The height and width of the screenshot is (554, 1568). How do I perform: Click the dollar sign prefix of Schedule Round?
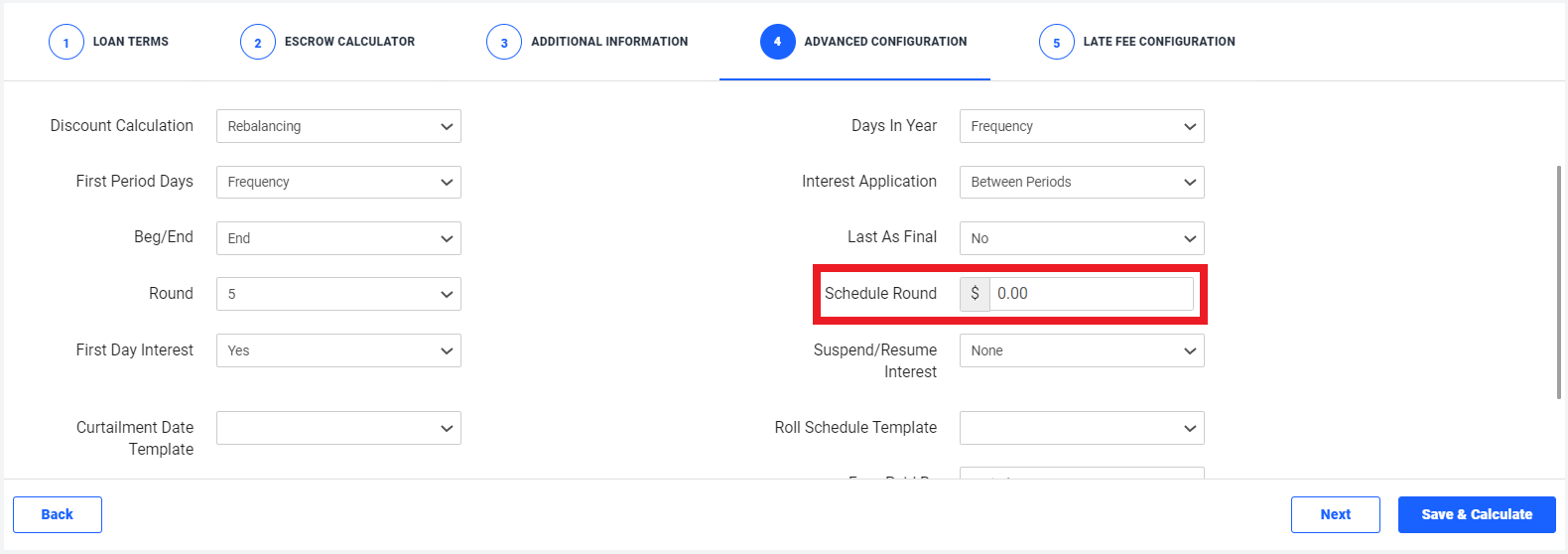point(975,294)
